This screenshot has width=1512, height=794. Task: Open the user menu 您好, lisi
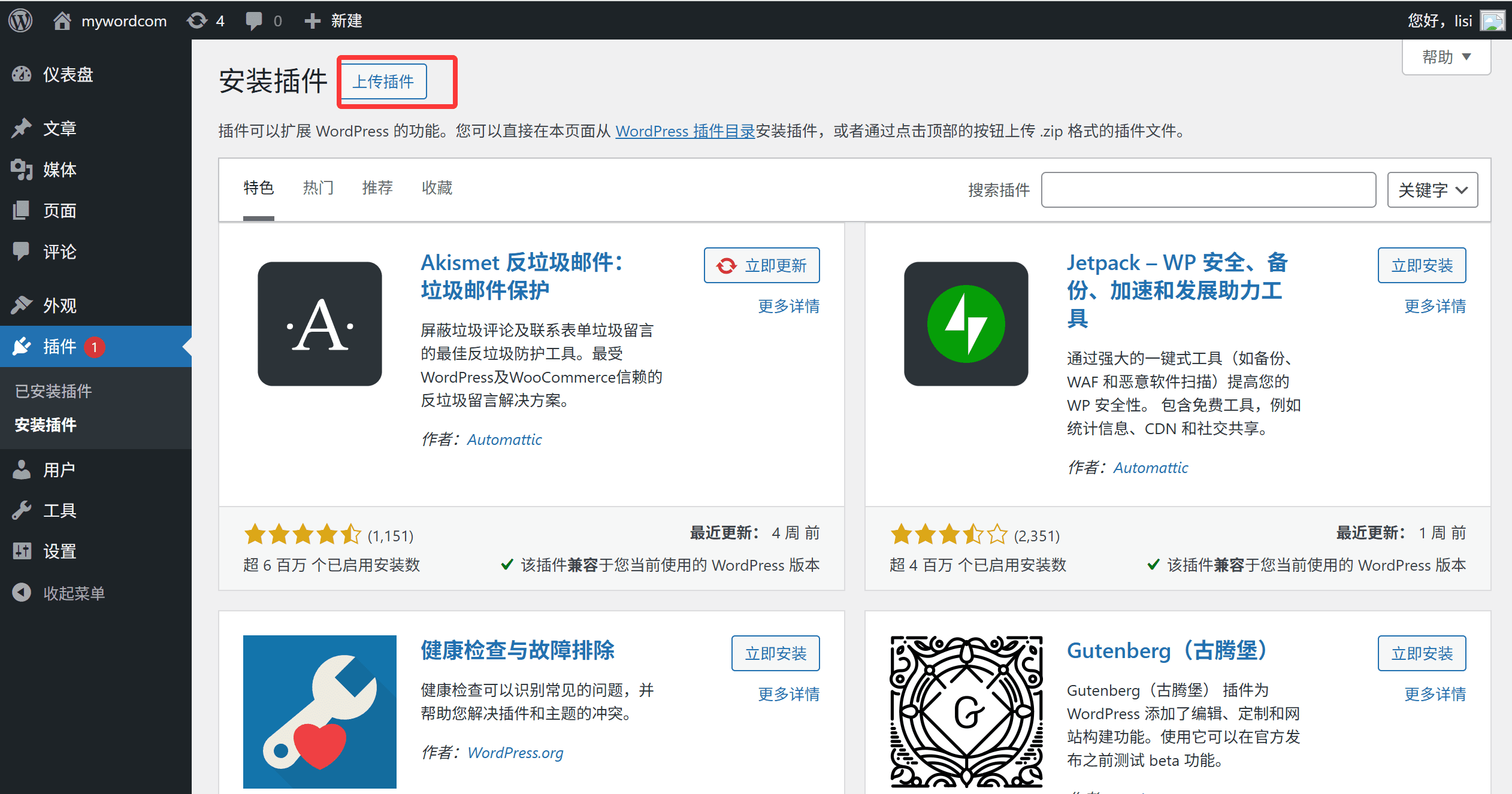tap(1440, 20)
